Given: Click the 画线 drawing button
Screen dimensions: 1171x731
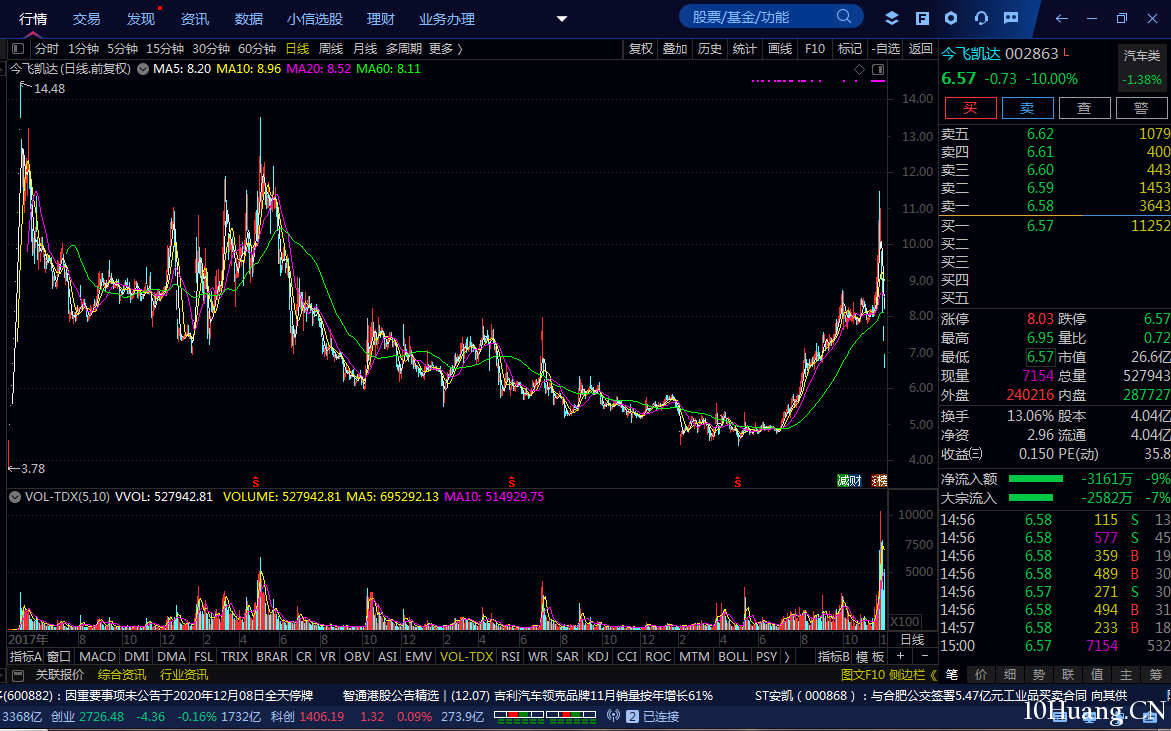Looking at the screenshot, I should (780, 49).
